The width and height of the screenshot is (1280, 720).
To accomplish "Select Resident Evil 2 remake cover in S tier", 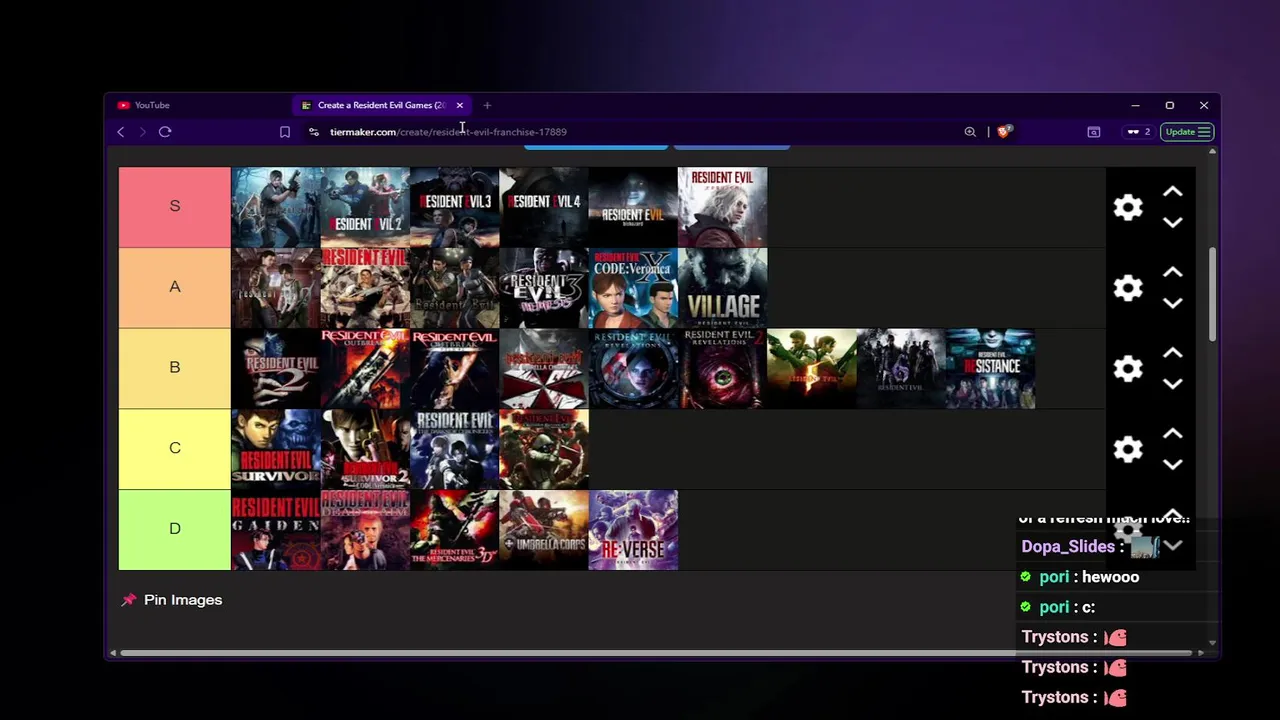I will 365,207.
